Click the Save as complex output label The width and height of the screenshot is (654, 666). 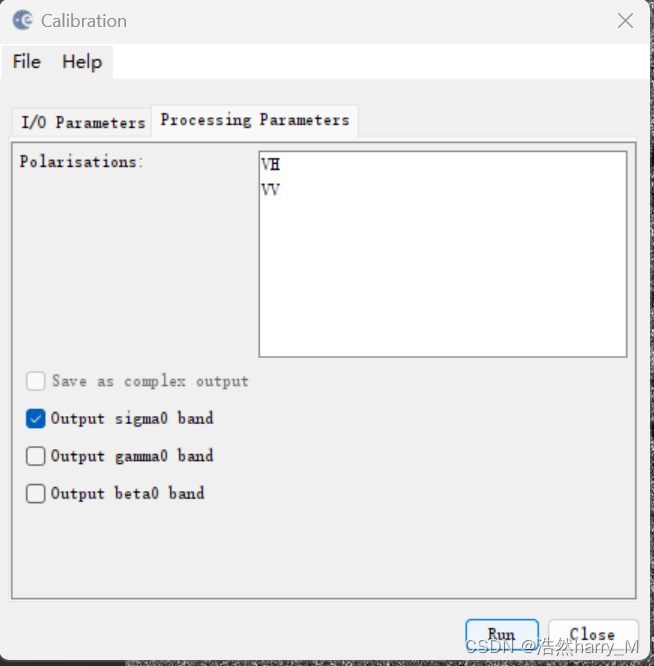coord(150,381)
